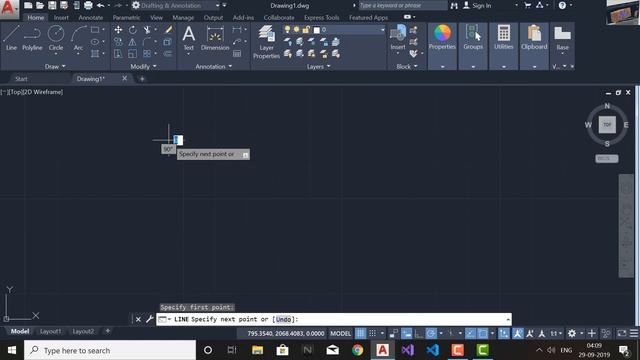Image resolution: width=640 pixels, height=360 pixels.
Task: Open the Layer Properties manager
Action: pos(266,42)
